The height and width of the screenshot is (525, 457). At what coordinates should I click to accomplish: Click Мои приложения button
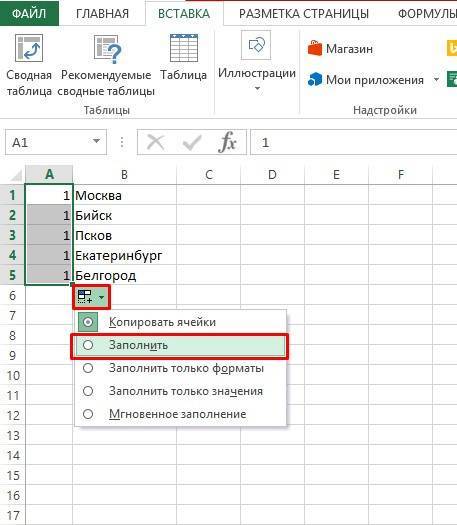(x=366, y=80)
